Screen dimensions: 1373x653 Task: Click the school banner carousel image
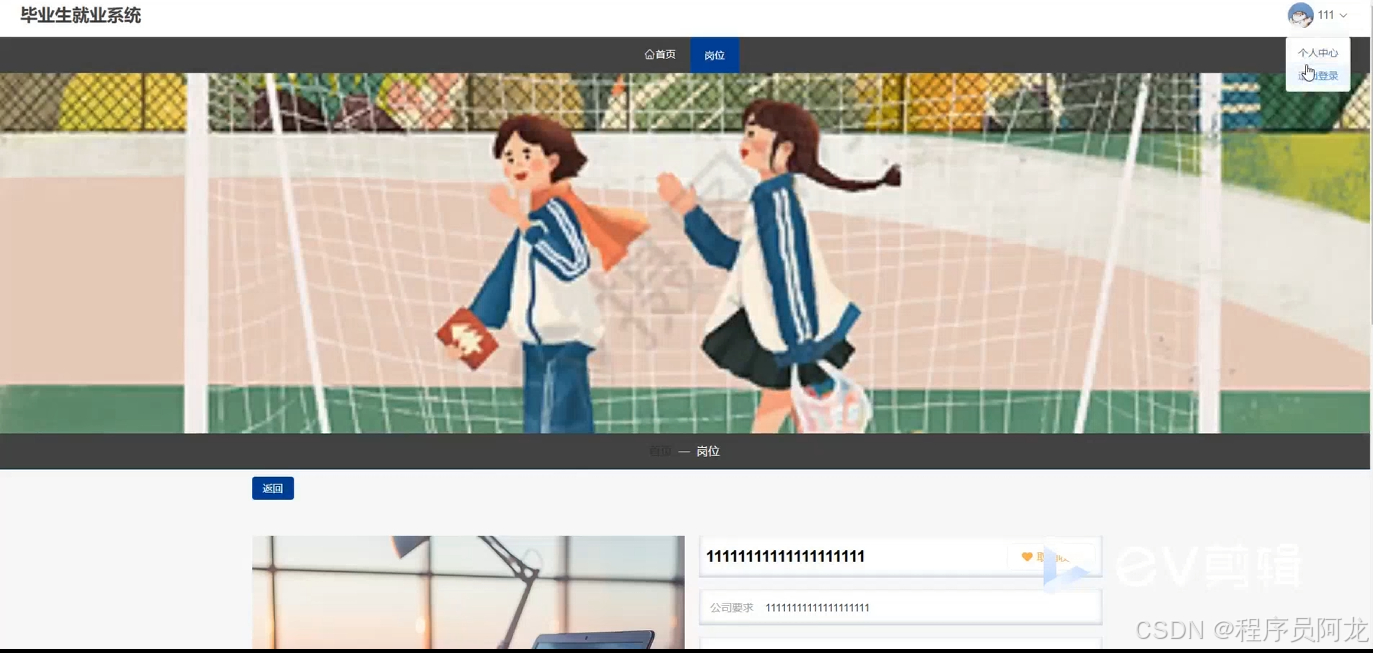[685, 253]
